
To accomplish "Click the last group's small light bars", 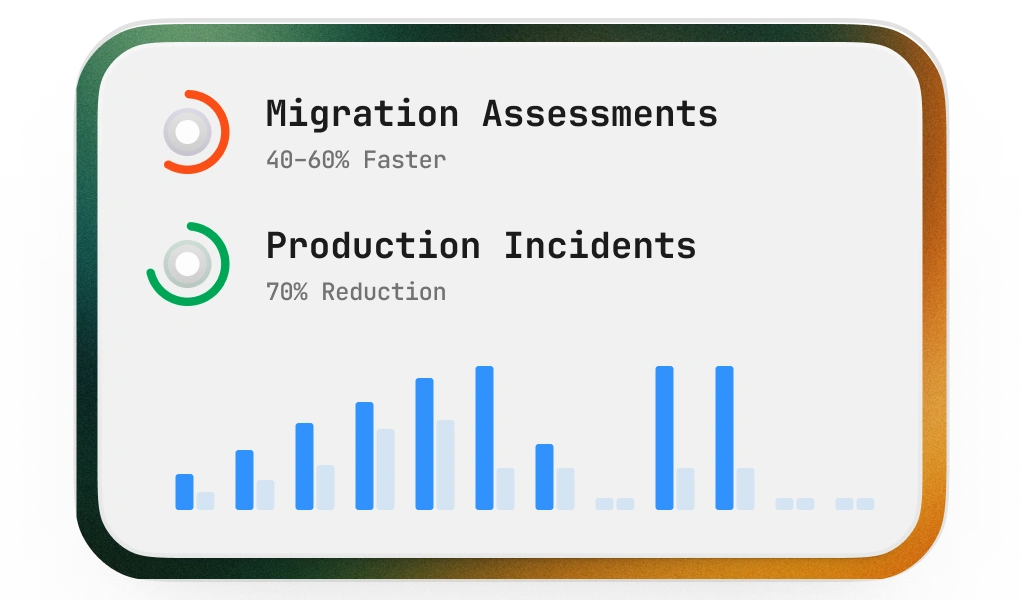I will [x=855, y=504].
